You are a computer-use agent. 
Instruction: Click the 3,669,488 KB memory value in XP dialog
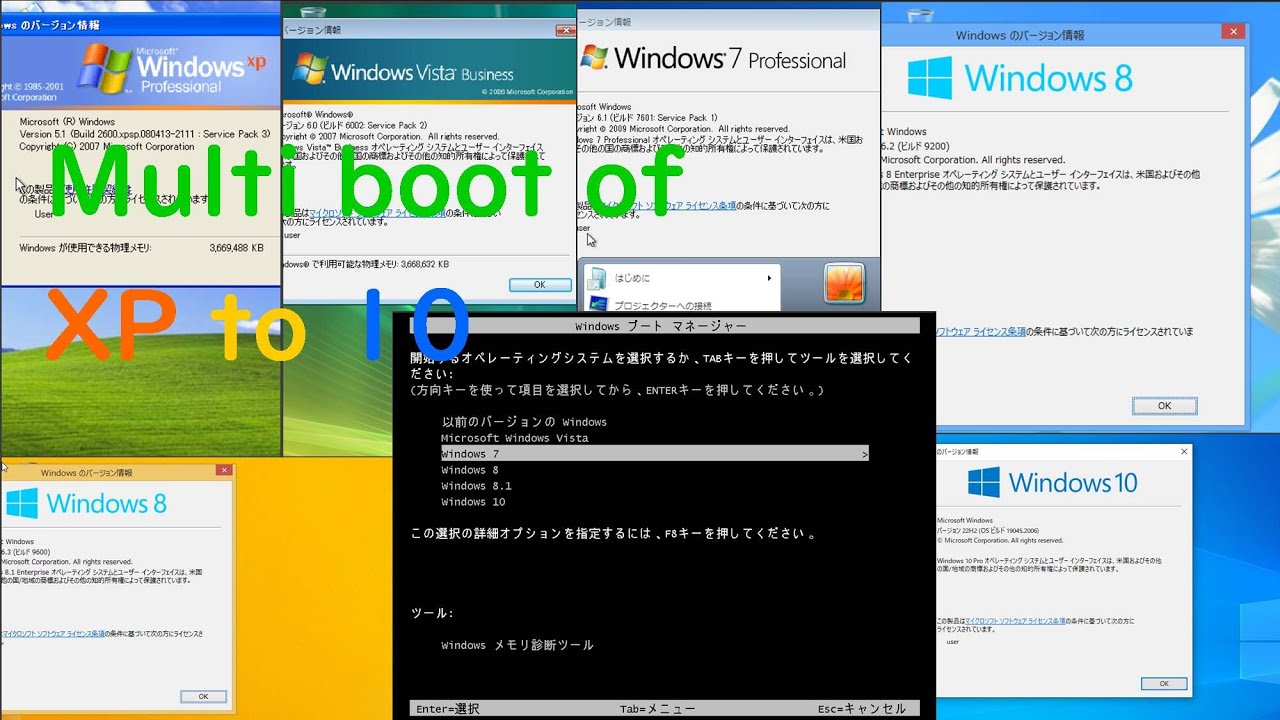[x=237, y=247]
